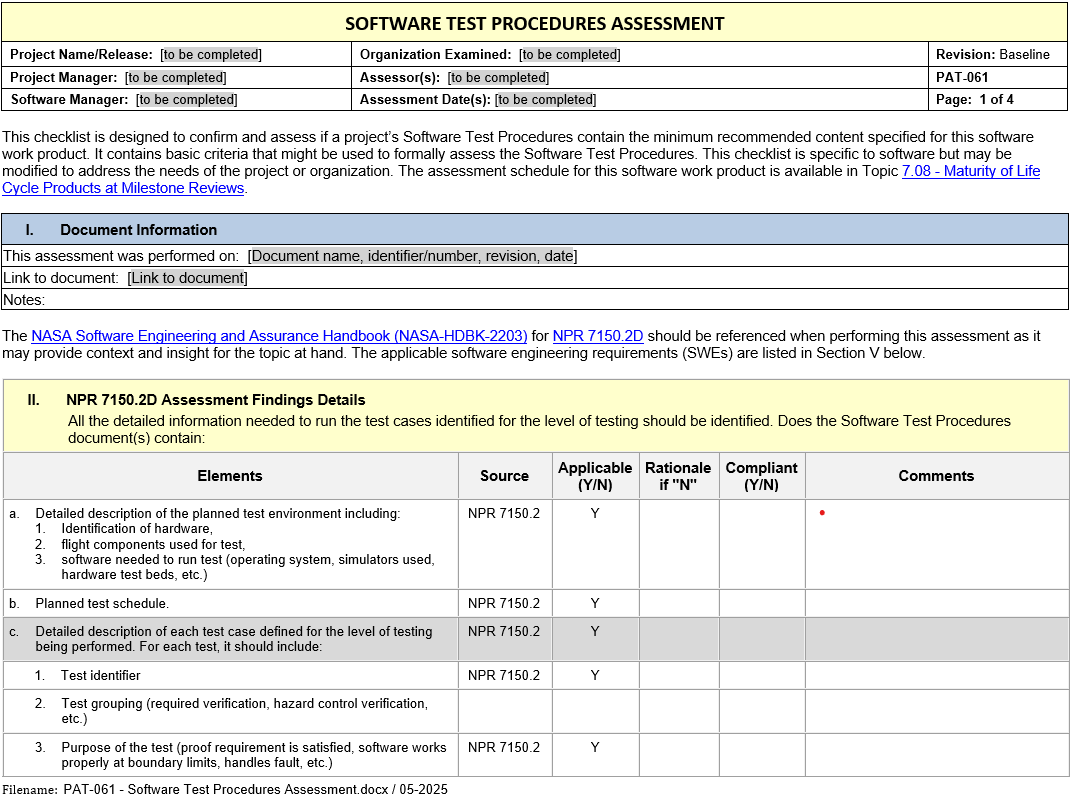This screenshot has height=797, width=1072.
Task: Click the document name, identifier, revision placeholder
Action: tap(412, 256)
